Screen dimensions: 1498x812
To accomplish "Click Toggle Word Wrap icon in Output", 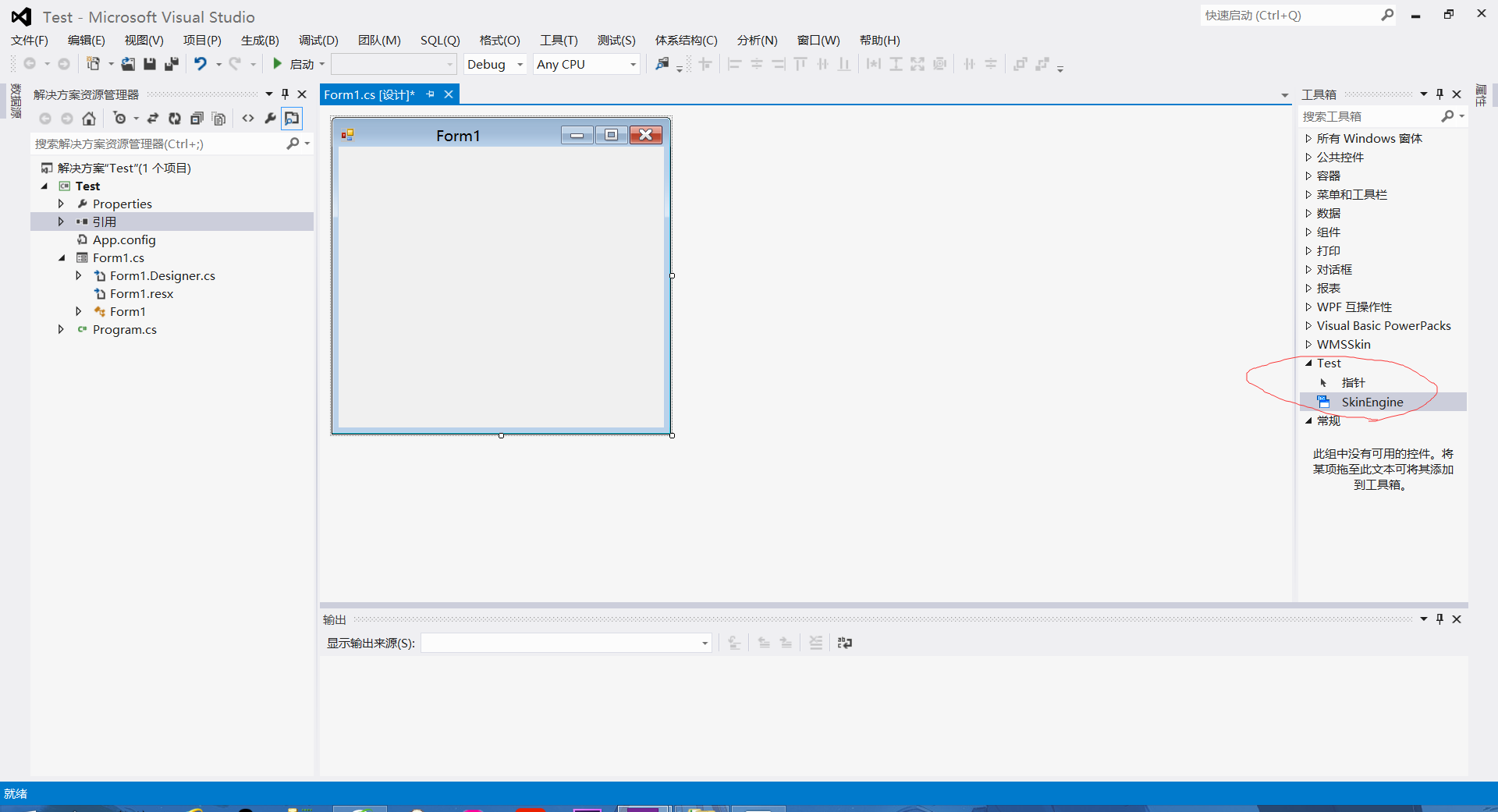I will click(x=845, y=643).
